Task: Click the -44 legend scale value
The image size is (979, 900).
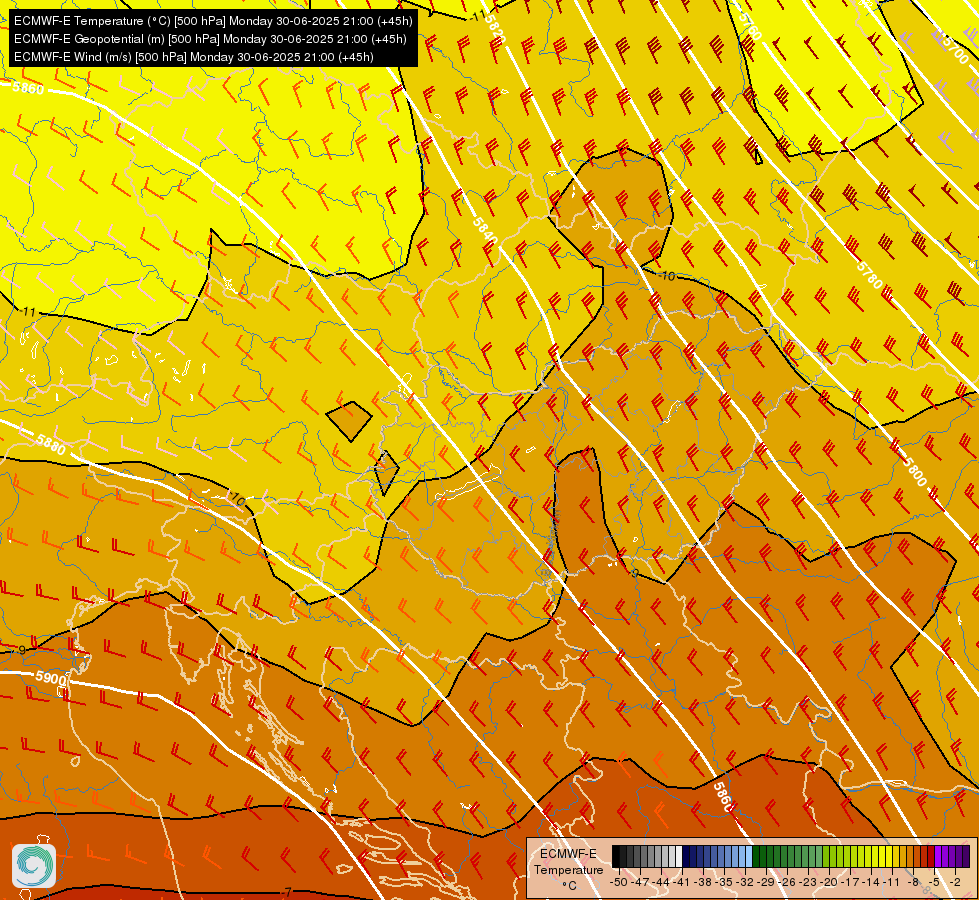Action: pyautogui.click(x=661, y=882)
